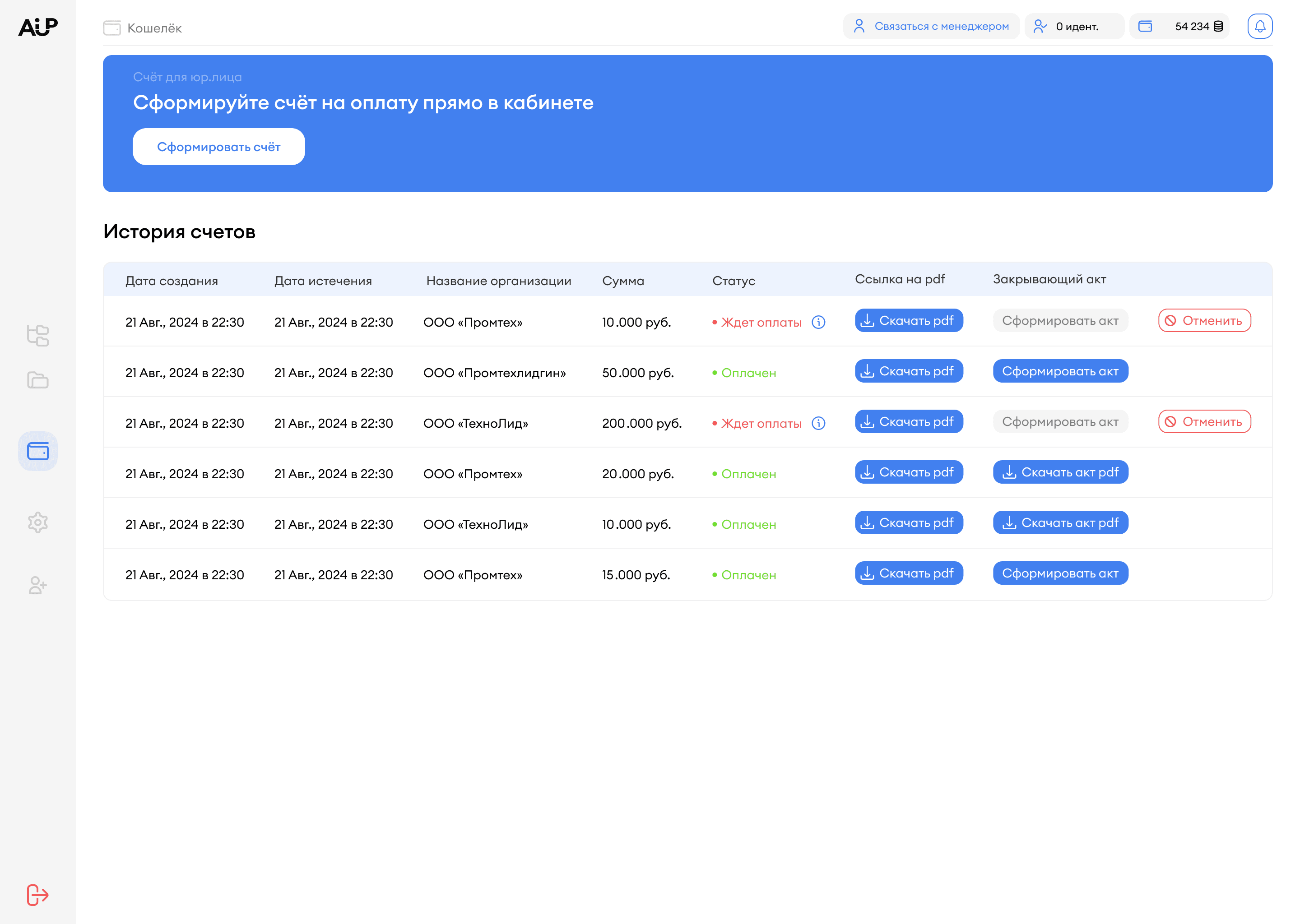Screen dimensions: 1300x924
Task: Cancel the ООО «ТехноЛид» 200.000 руб. invoice
Action: coord(1204,421)
